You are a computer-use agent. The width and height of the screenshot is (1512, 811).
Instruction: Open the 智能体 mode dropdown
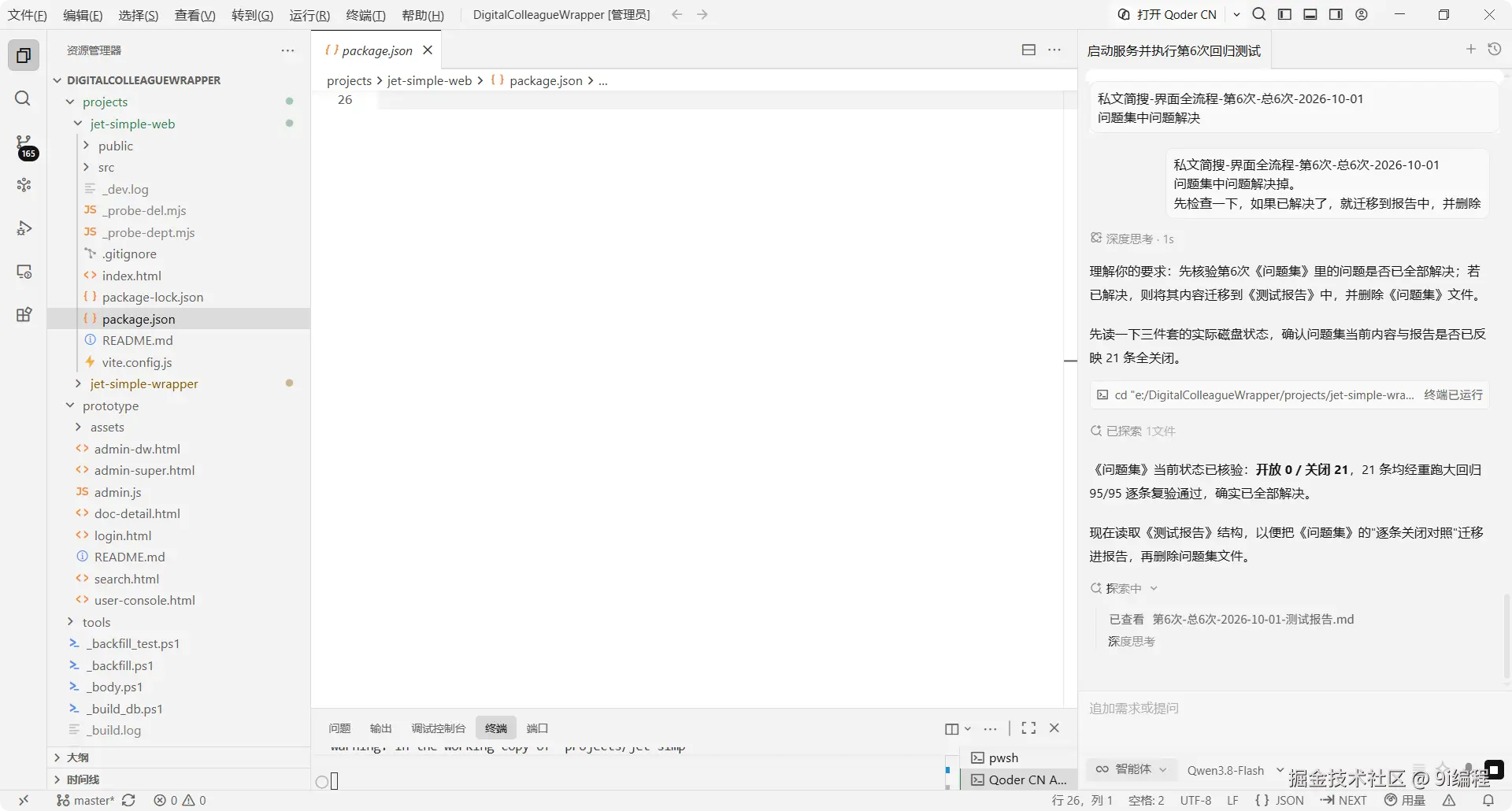click(1132, 769)
